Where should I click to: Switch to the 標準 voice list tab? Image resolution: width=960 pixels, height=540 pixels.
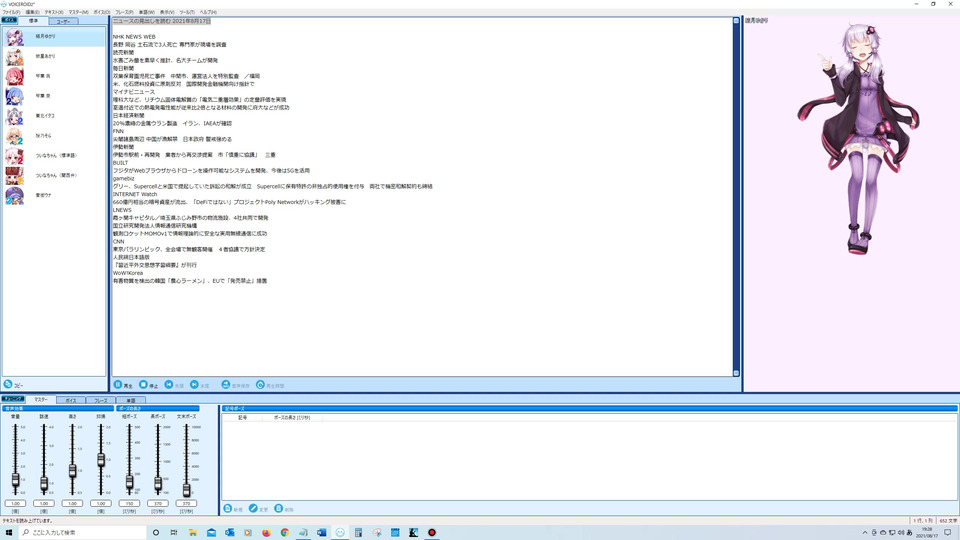pos(33,21)
